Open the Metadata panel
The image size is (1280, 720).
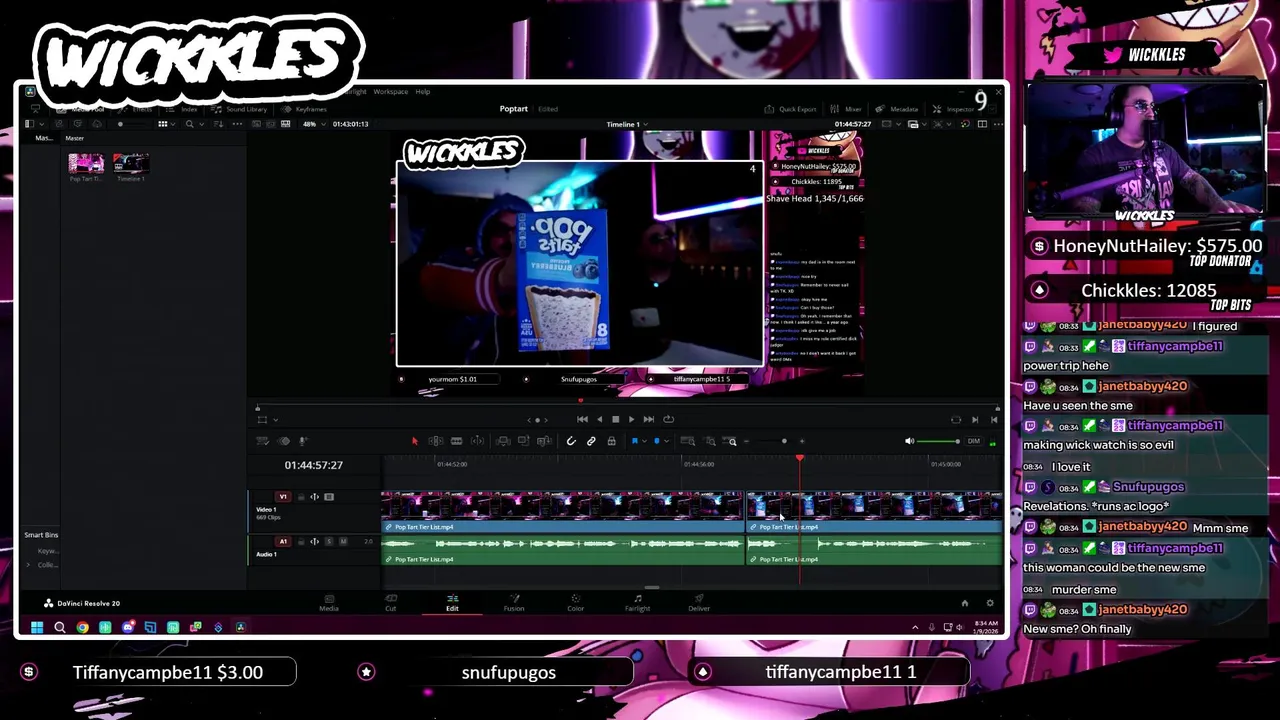897,109
